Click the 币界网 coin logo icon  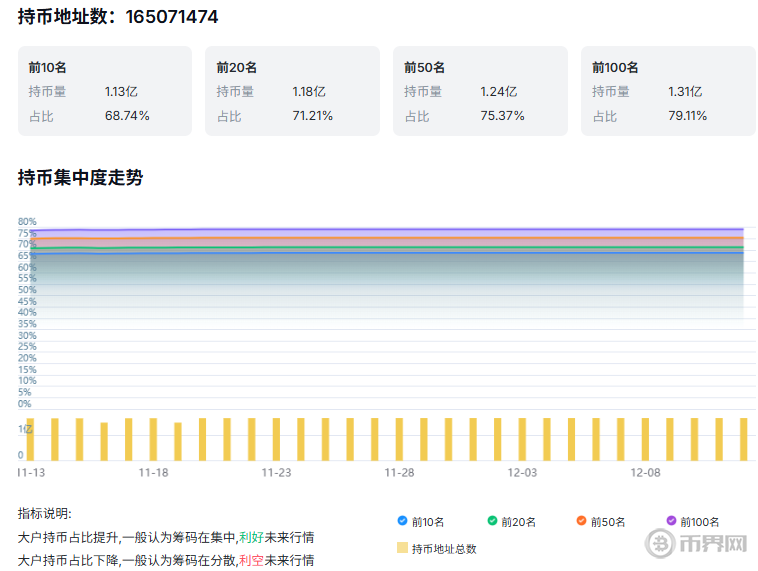click(660, 544)
